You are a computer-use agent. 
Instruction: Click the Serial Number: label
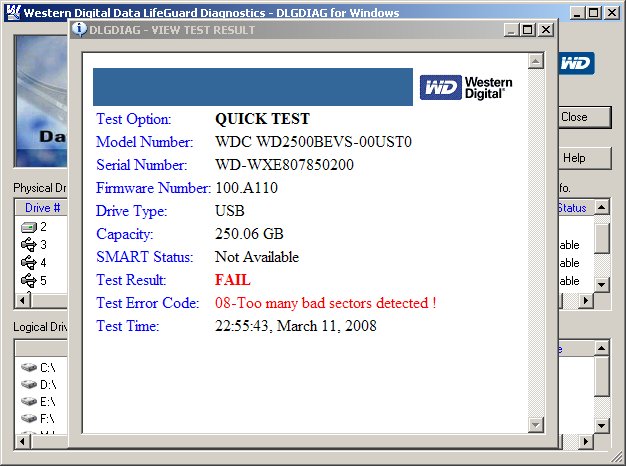[x=142, y=165]
